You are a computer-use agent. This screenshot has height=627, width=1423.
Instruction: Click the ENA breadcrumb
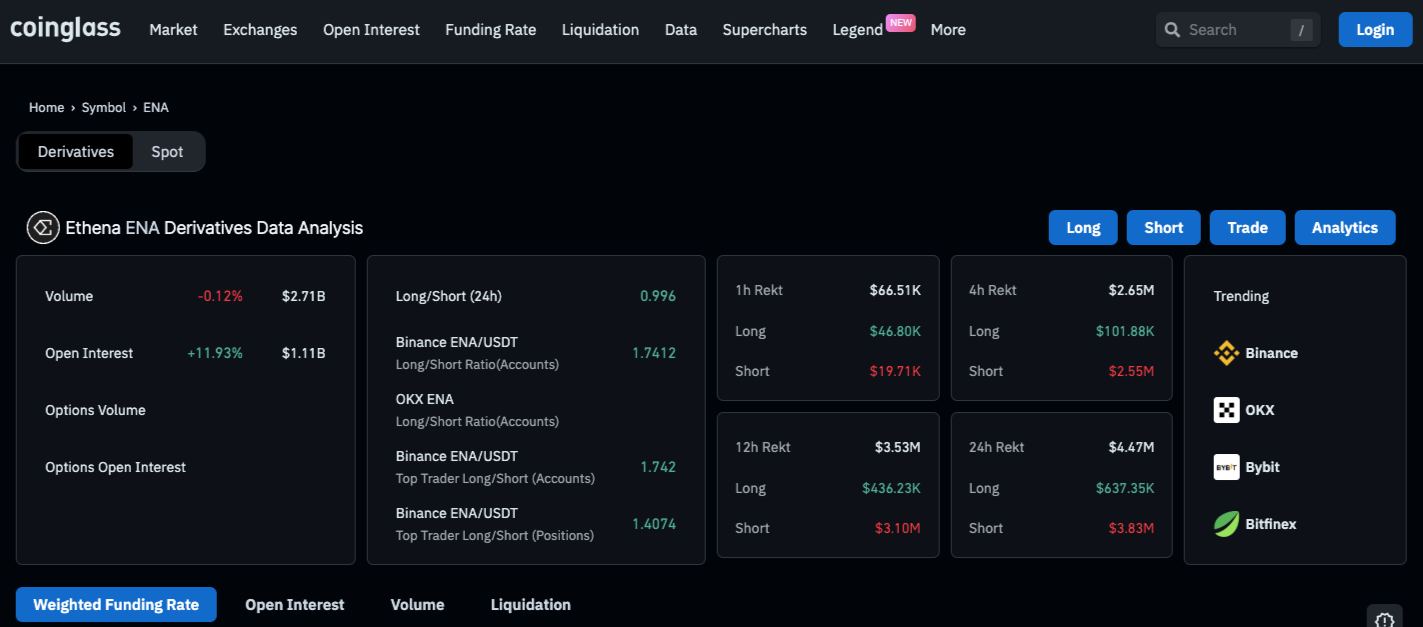point(156,107)
